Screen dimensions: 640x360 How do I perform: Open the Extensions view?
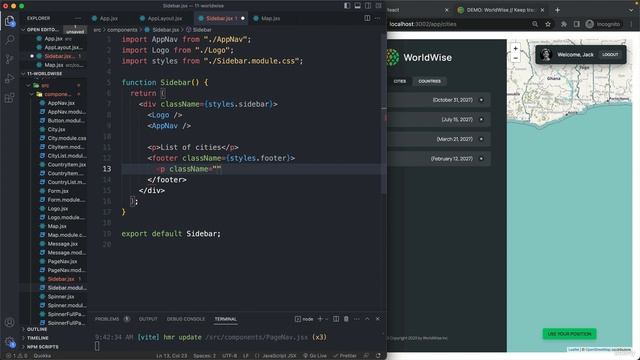[9, 98]
